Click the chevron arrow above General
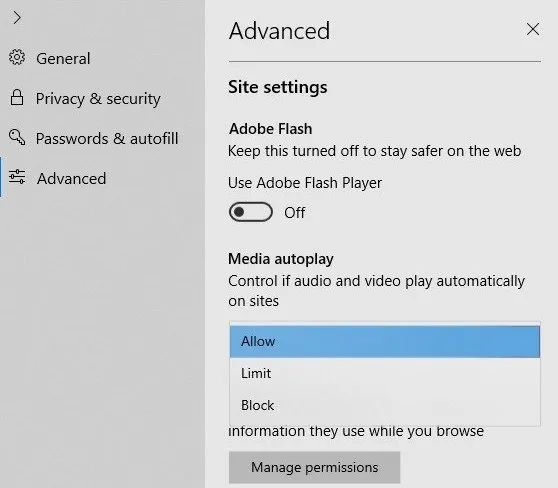This screenshot has height=488, width=558. (17, 17)
